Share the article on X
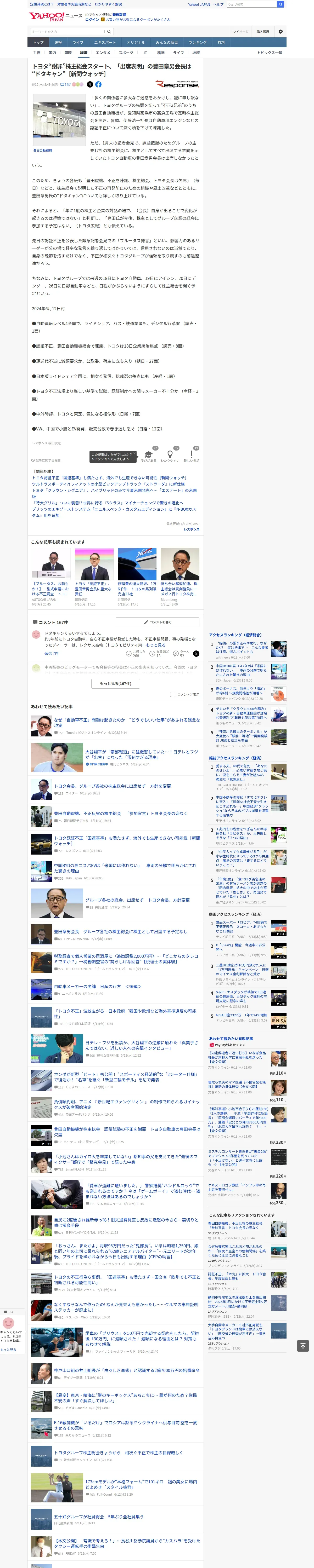This screenshot has height=1568, width=314. tap(90, 85)
